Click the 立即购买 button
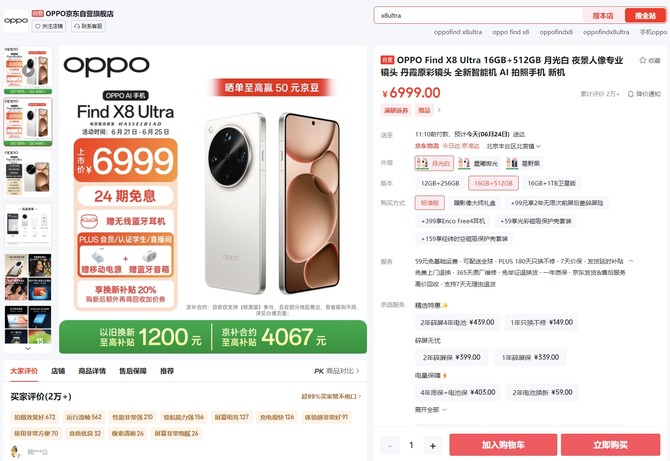Screen dimensions: 670x461 610,445
